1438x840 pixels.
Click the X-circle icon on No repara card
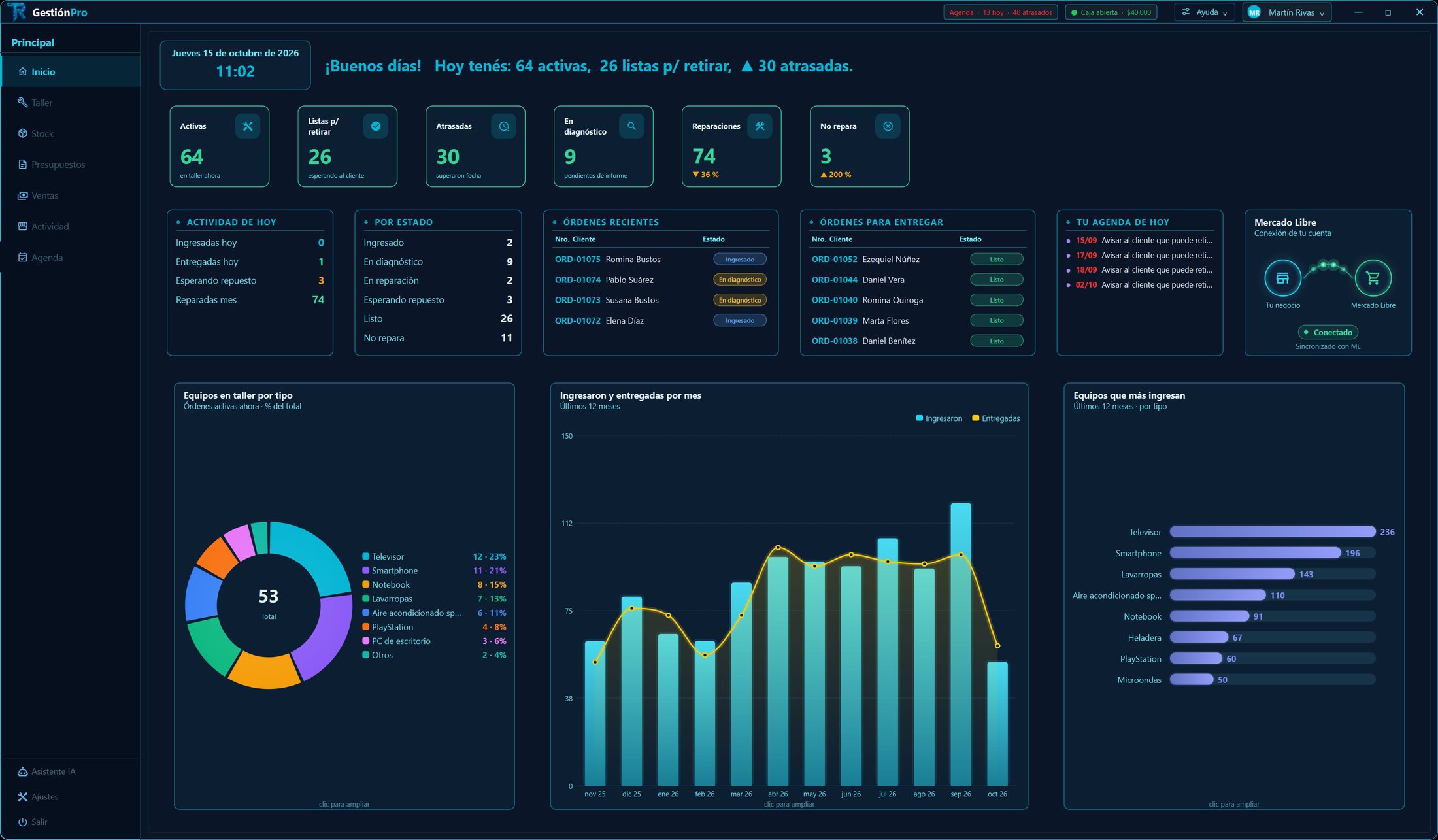(888, 126)
